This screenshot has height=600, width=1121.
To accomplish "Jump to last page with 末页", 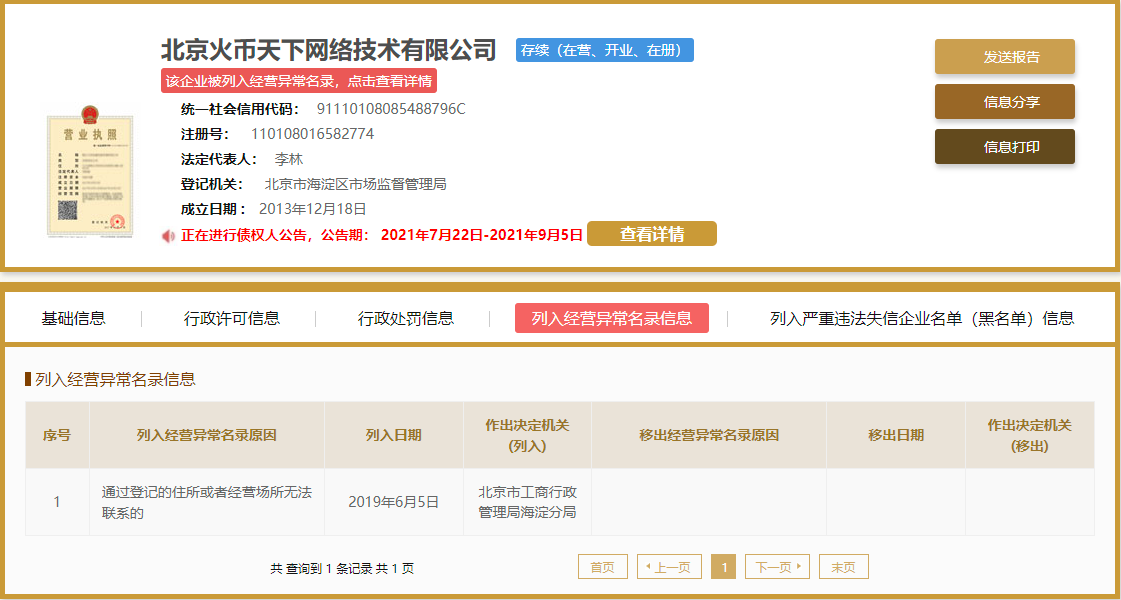I will click(x=844, y=566).
